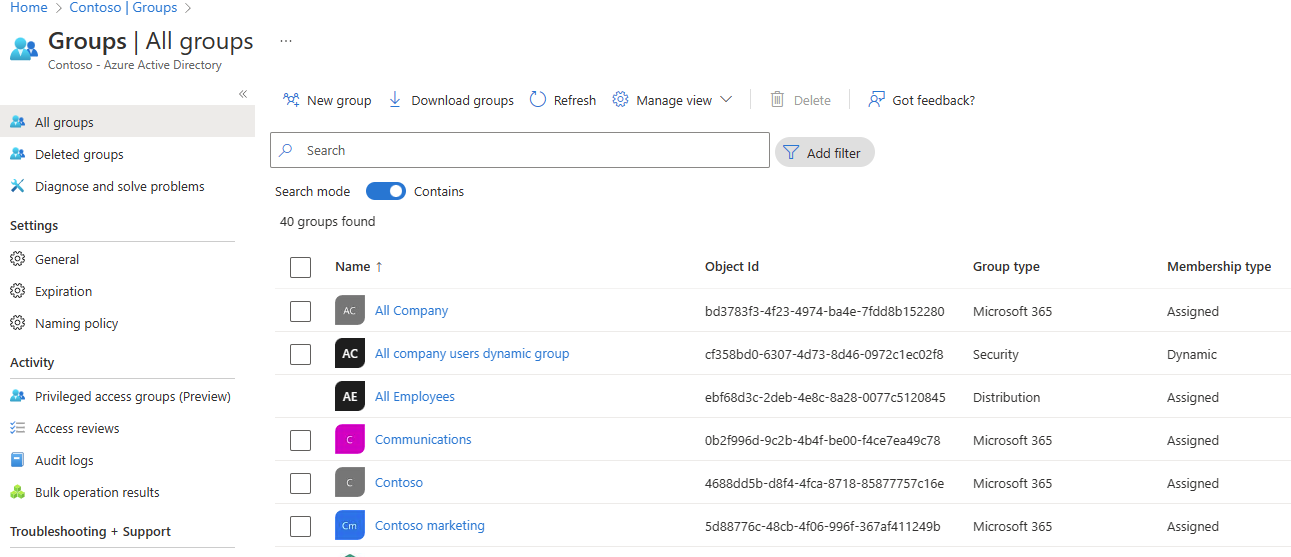
Task: Click the Expiration gear icon
Action: [x=17, y=291]
